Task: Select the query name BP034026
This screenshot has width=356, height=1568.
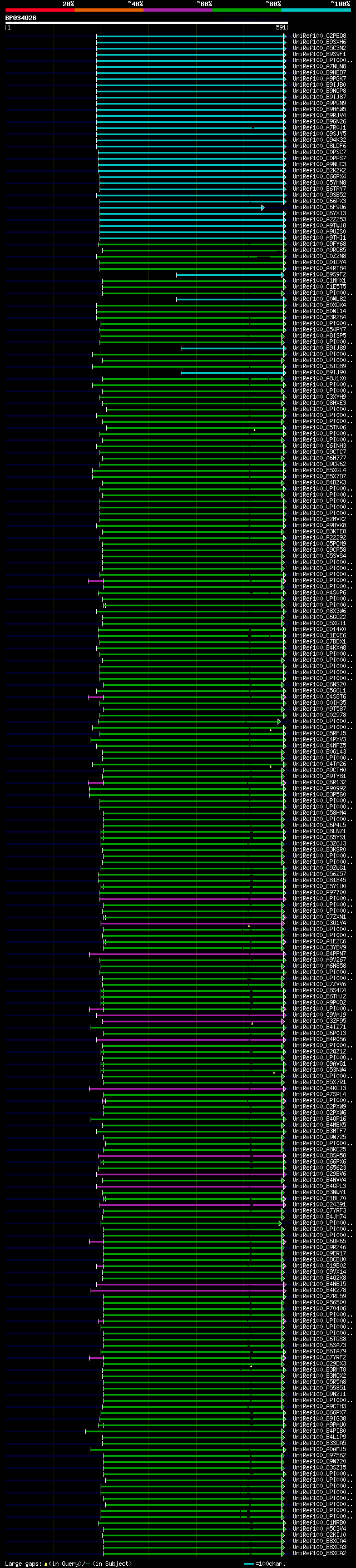Action: coord(21,18)
